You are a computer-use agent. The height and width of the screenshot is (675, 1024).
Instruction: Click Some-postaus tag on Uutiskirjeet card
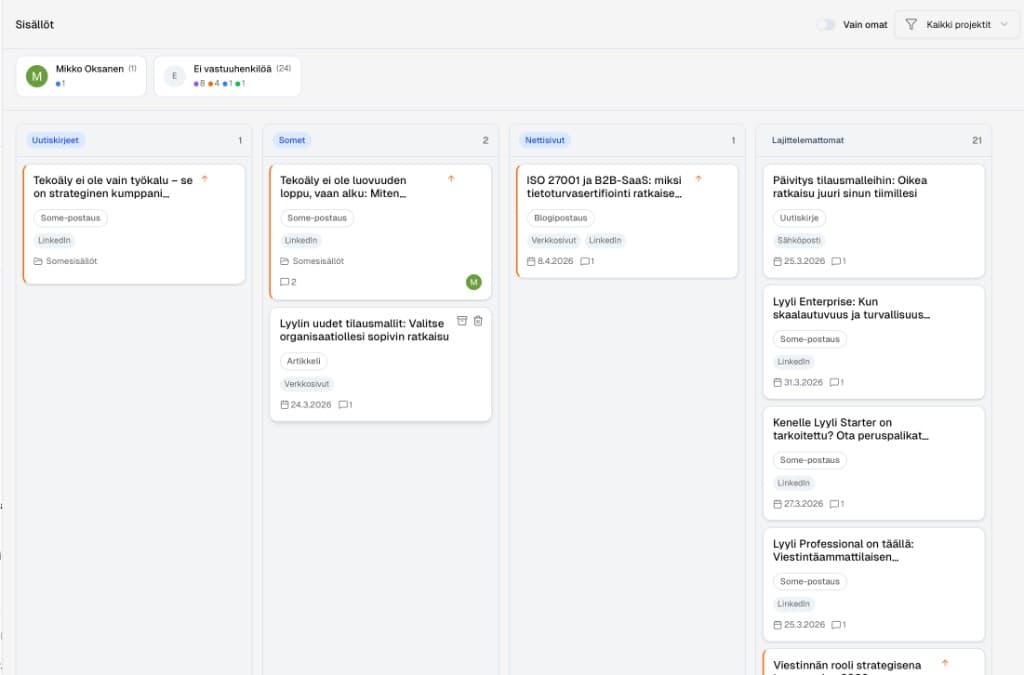(71, 218)
